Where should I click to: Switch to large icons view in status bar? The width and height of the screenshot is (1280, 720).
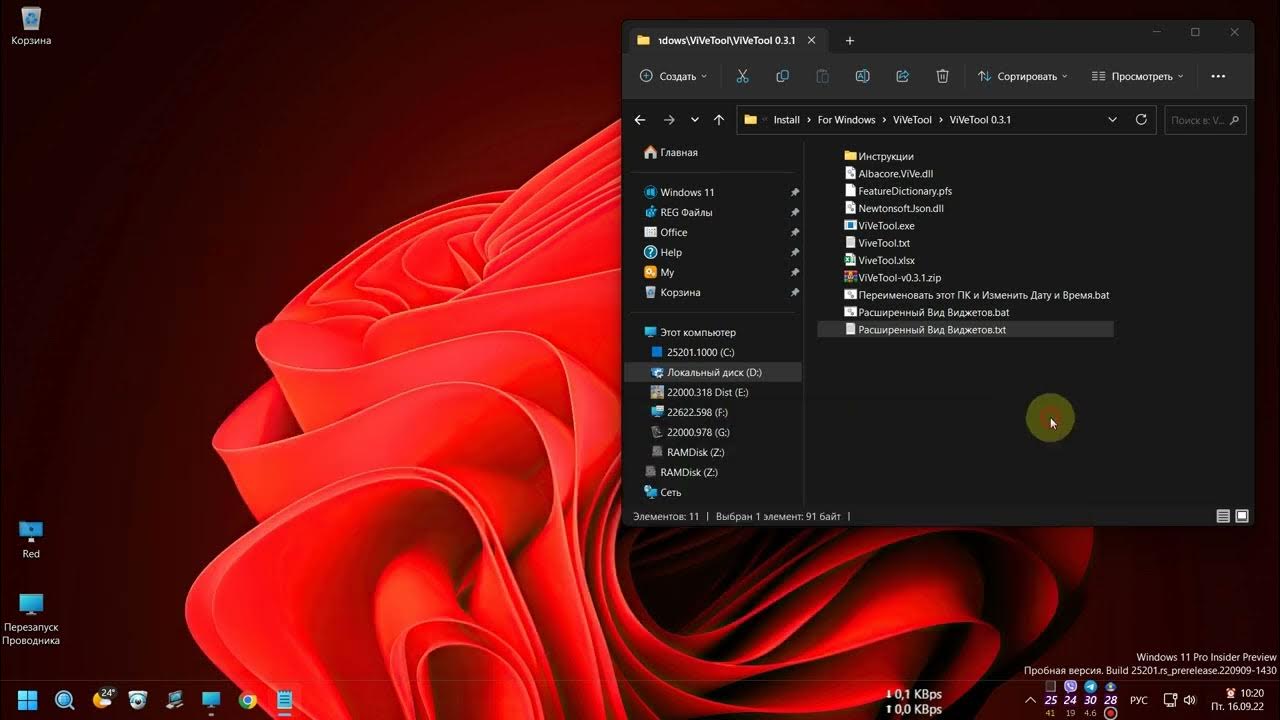1242,516
